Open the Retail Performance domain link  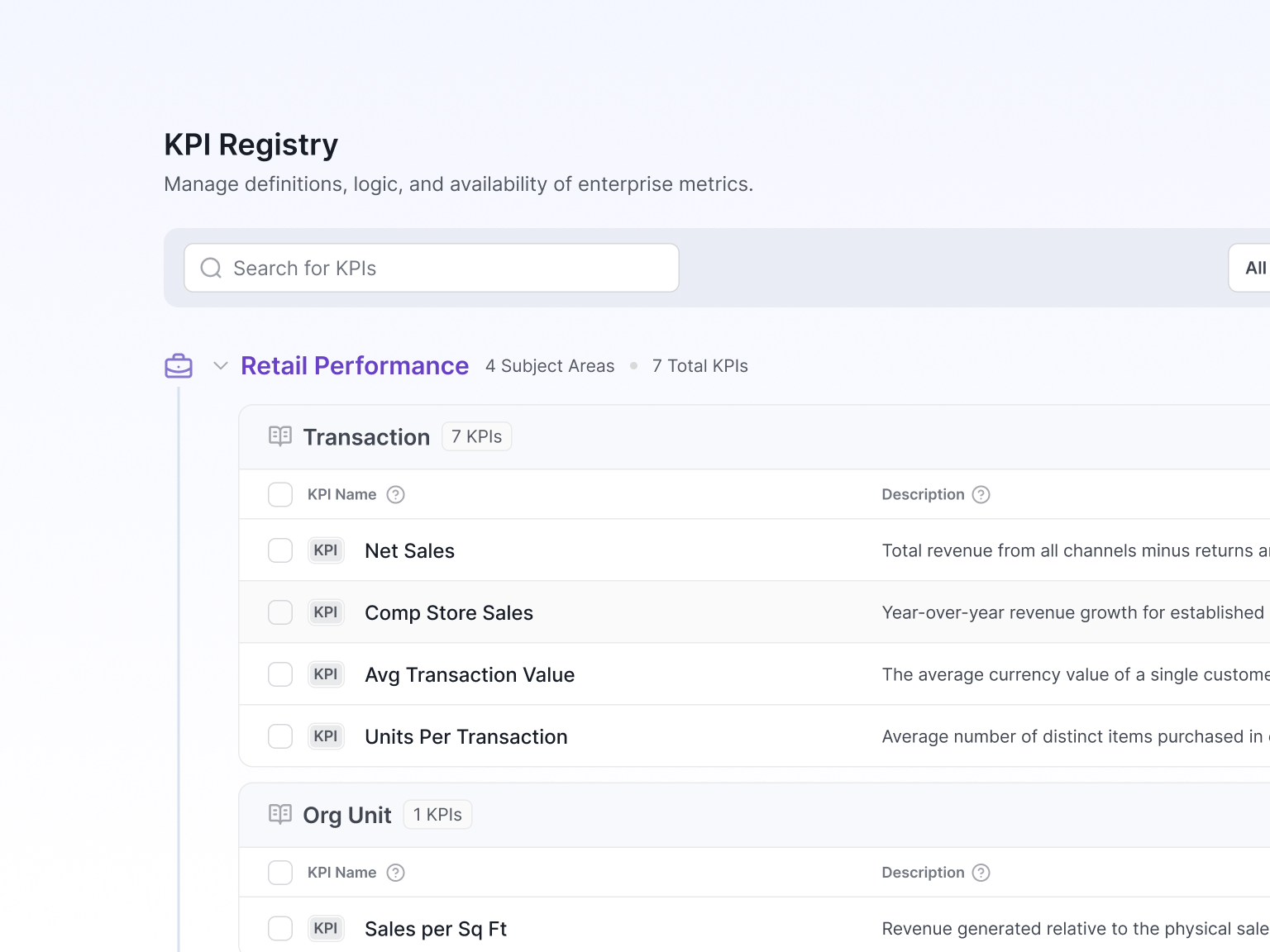click(355, 365)
